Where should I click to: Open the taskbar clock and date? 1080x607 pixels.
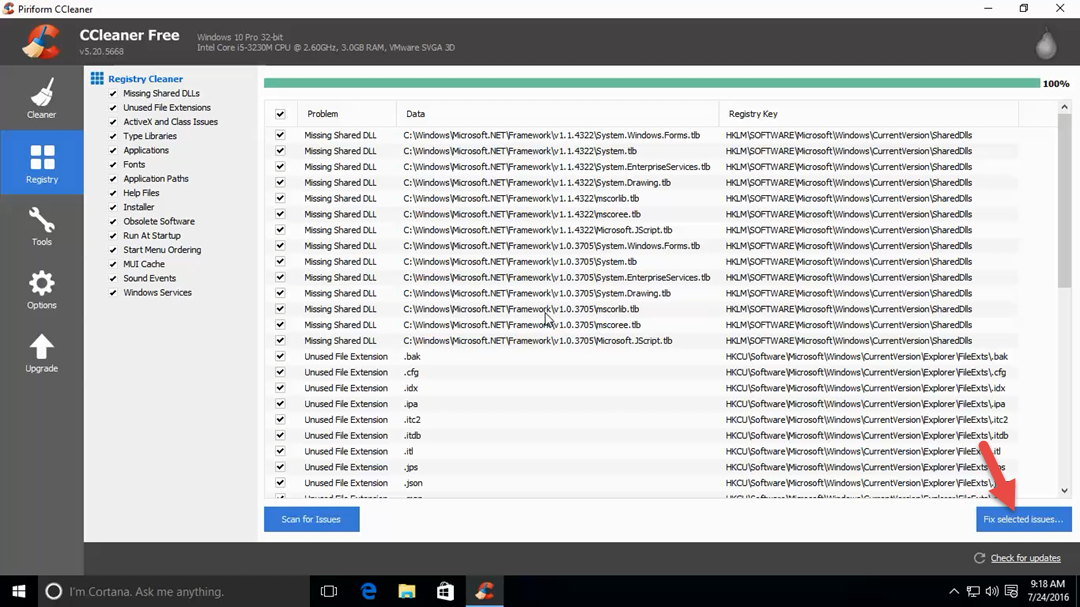click(x=1047, y=591)
